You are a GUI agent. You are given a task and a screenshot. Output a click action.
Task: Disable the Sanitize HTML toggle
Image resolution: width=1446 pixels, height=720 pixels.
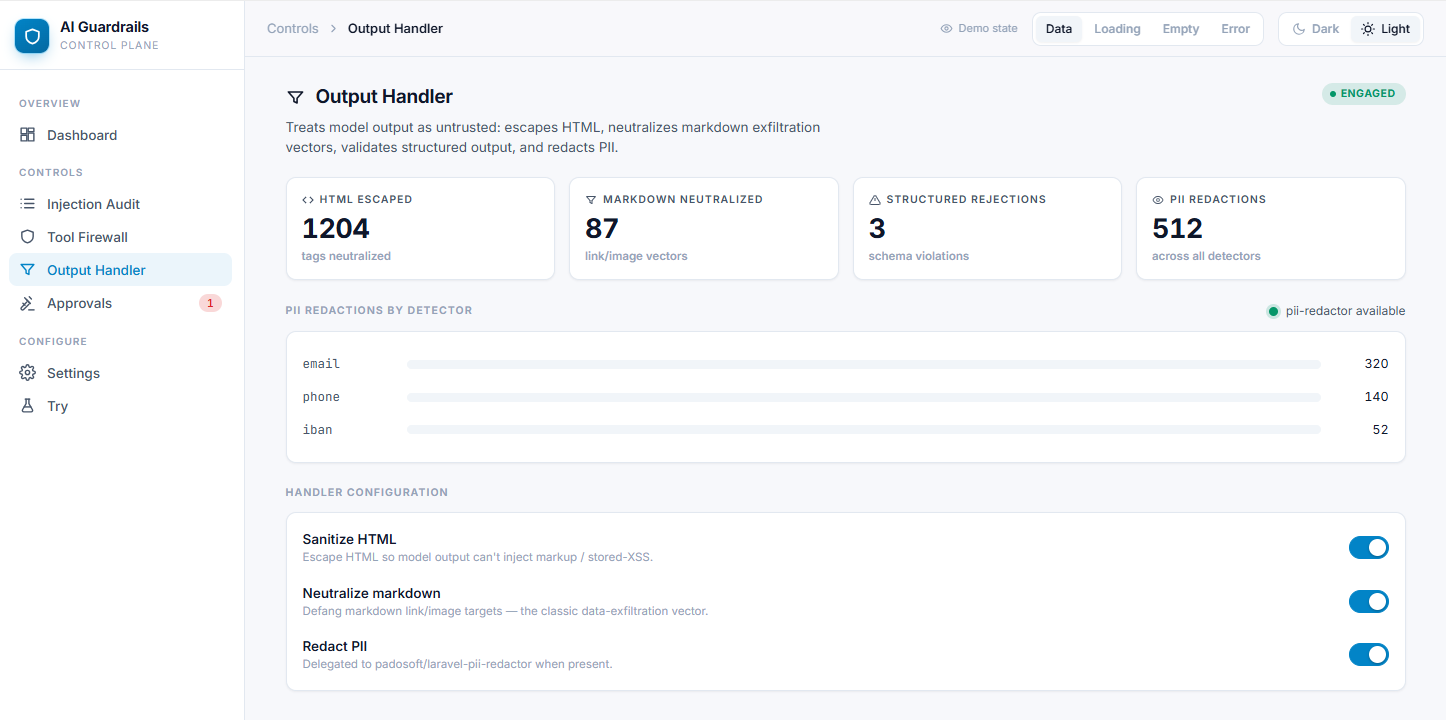(1369, 547)
